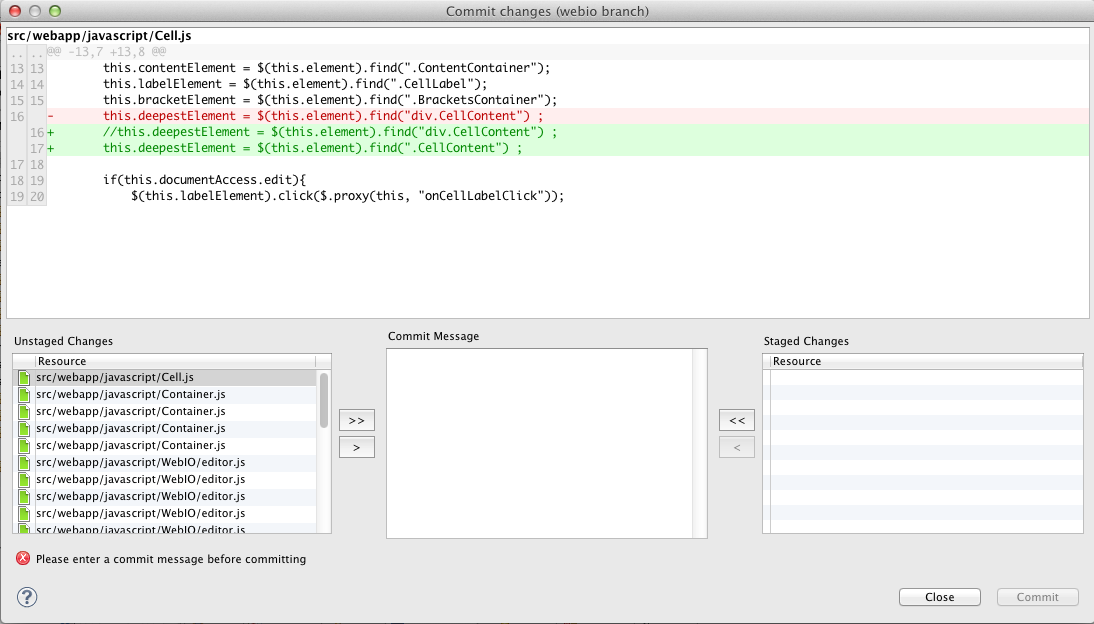Stage selected file with the > button
Viewport: 1094px width, 624px height.
[x=357, y=447]
